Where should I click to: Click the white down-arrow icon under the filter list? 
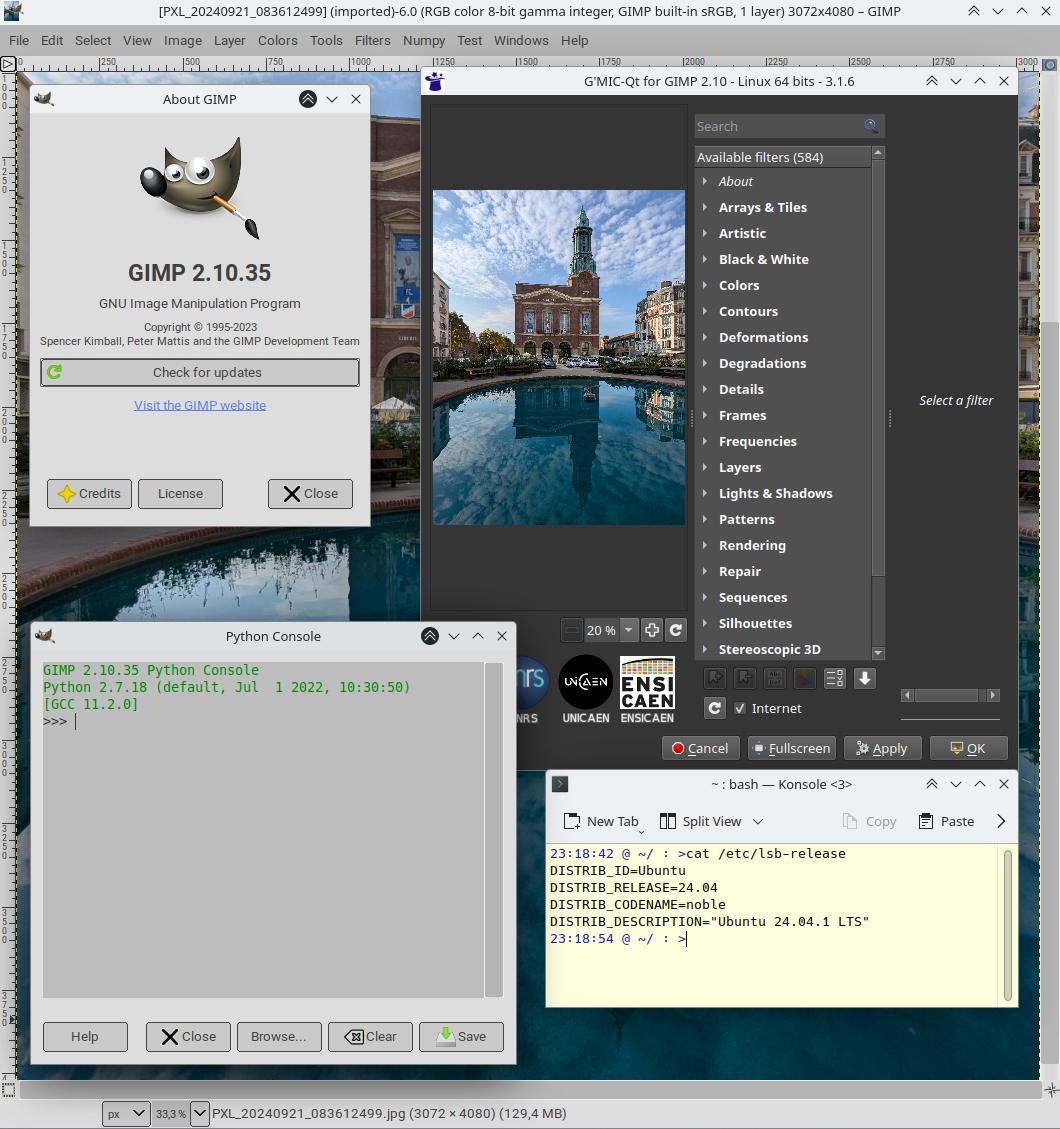coord(865,679)
